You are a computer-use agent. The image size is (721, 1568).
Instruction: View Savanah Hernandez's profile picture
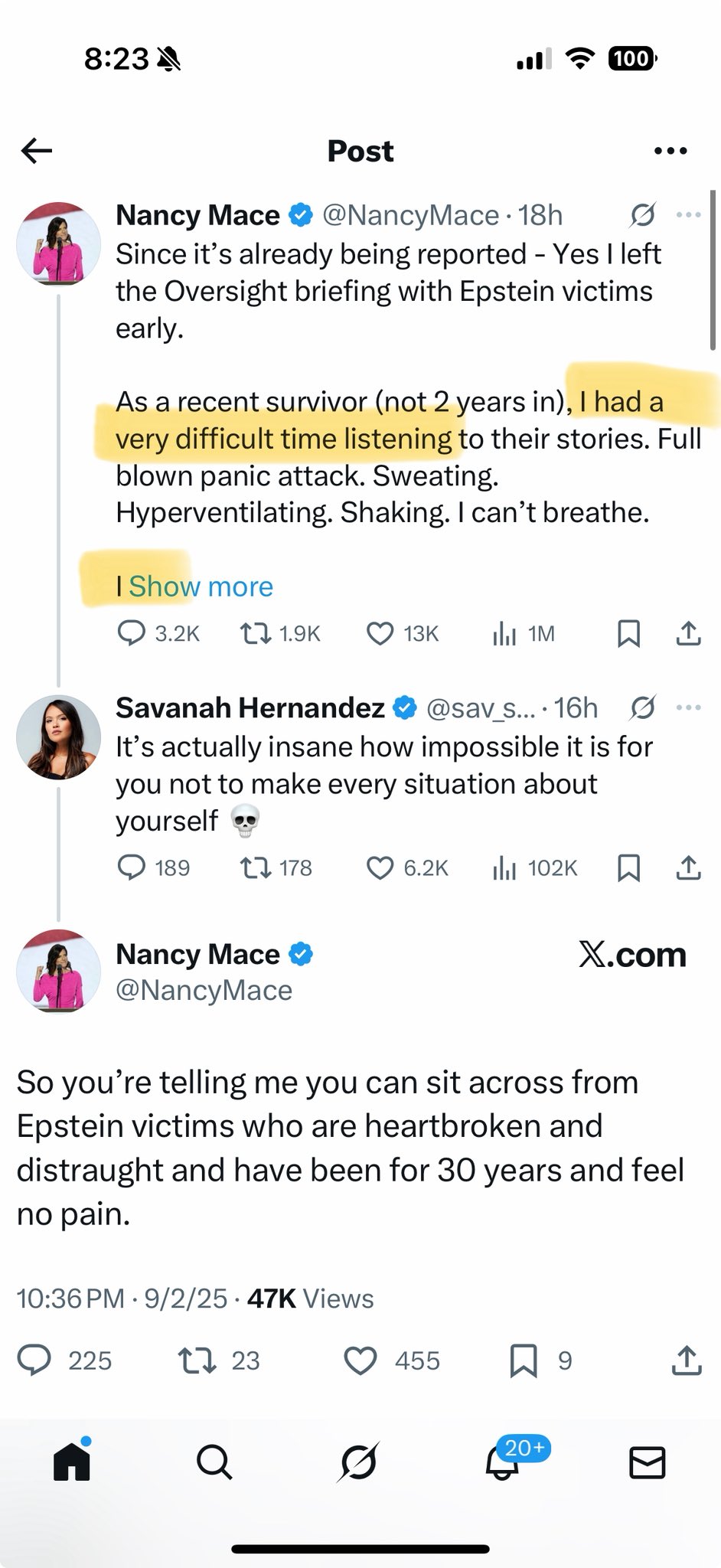click(x=58, y=737)
